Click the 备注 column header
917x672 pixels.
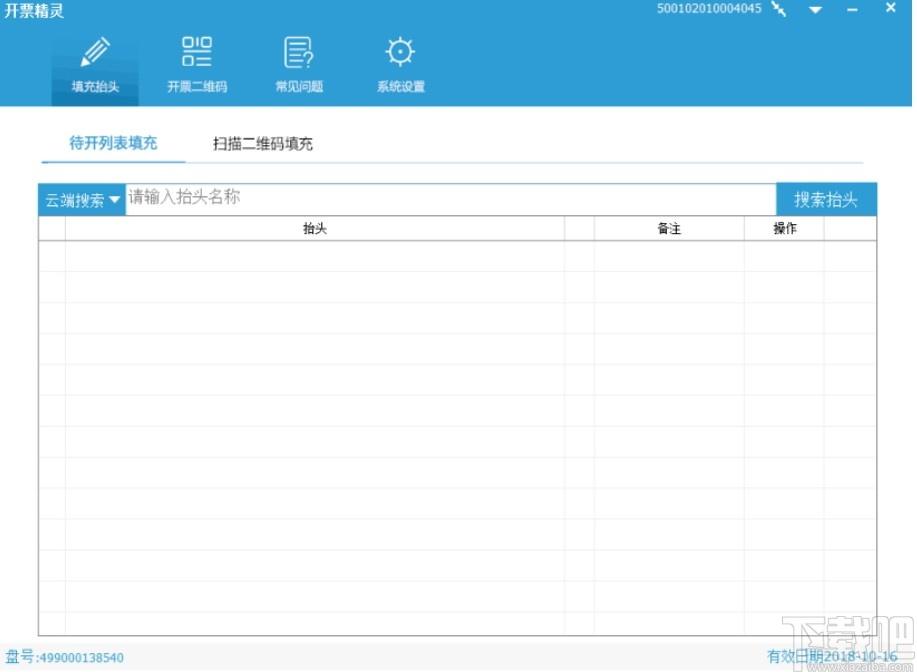[669, 229]
